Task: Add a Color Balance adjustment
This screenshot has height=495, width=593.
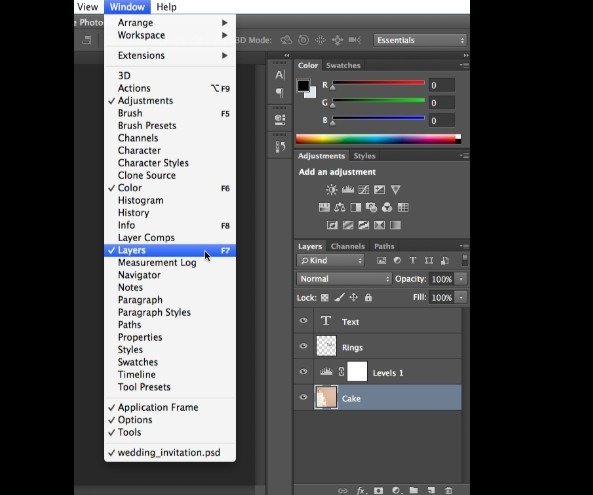Action: coord(340,207)
